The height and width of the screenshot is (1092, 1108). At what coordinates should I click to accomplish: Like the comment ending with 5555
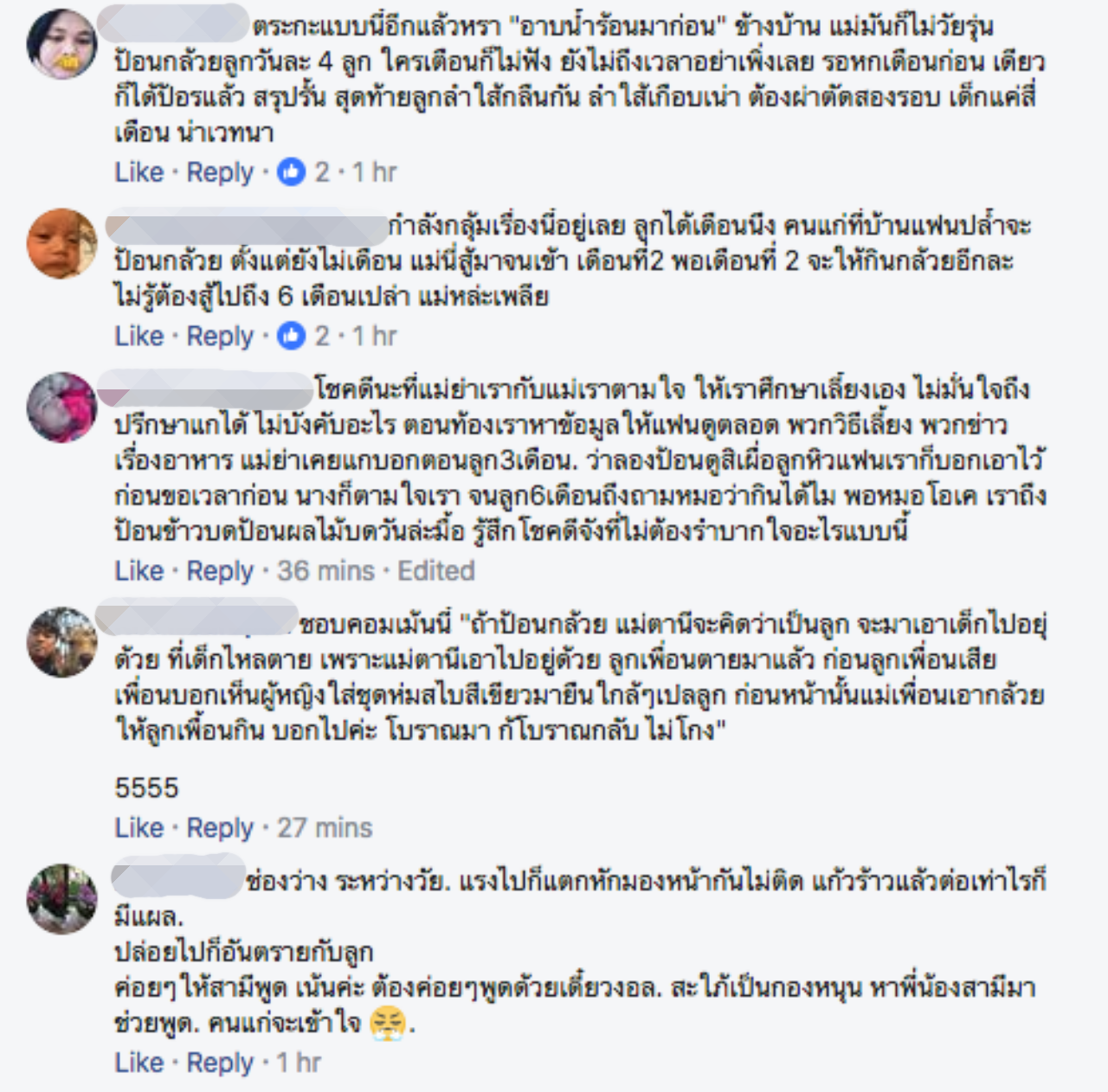click(x=138, y=828)
